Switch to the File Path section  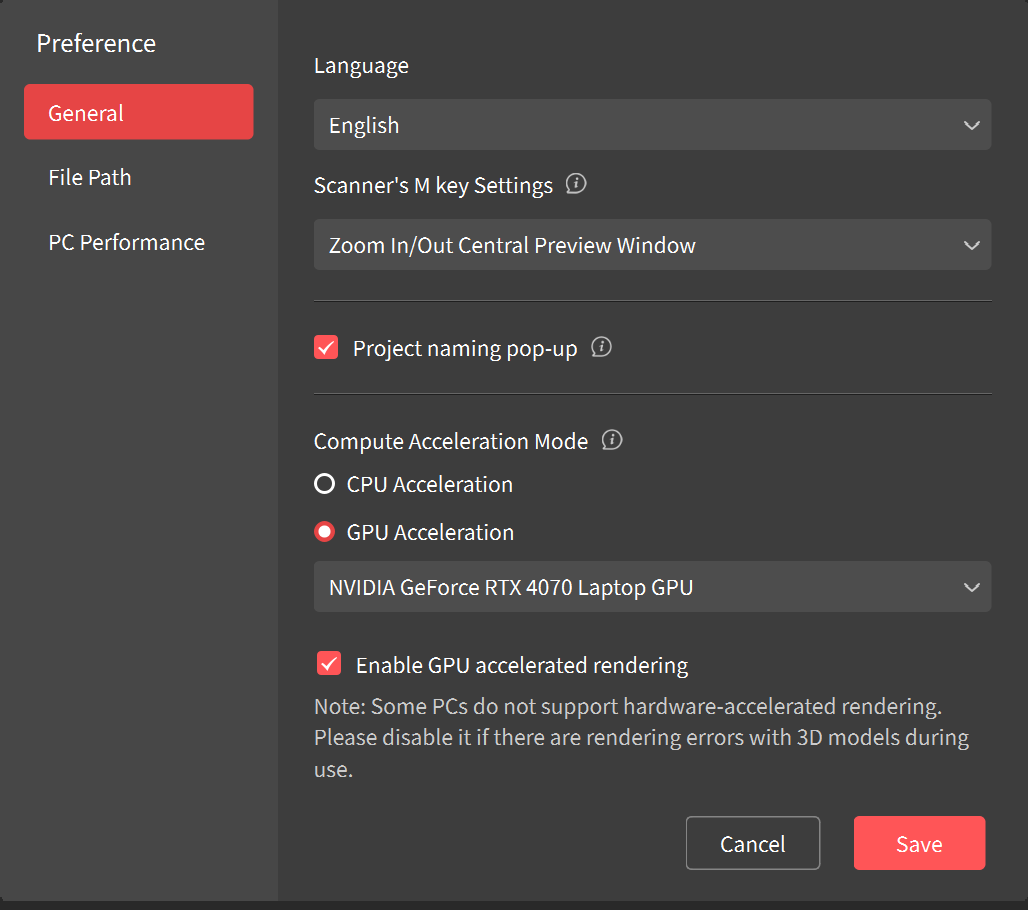click(x=90, y=177)
